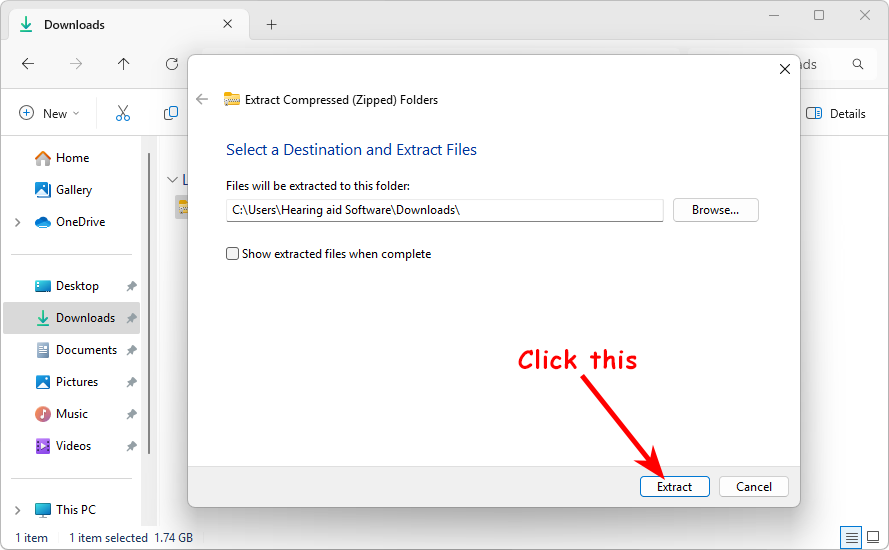Open the New dropdown menu

click(x=49, y=113)
